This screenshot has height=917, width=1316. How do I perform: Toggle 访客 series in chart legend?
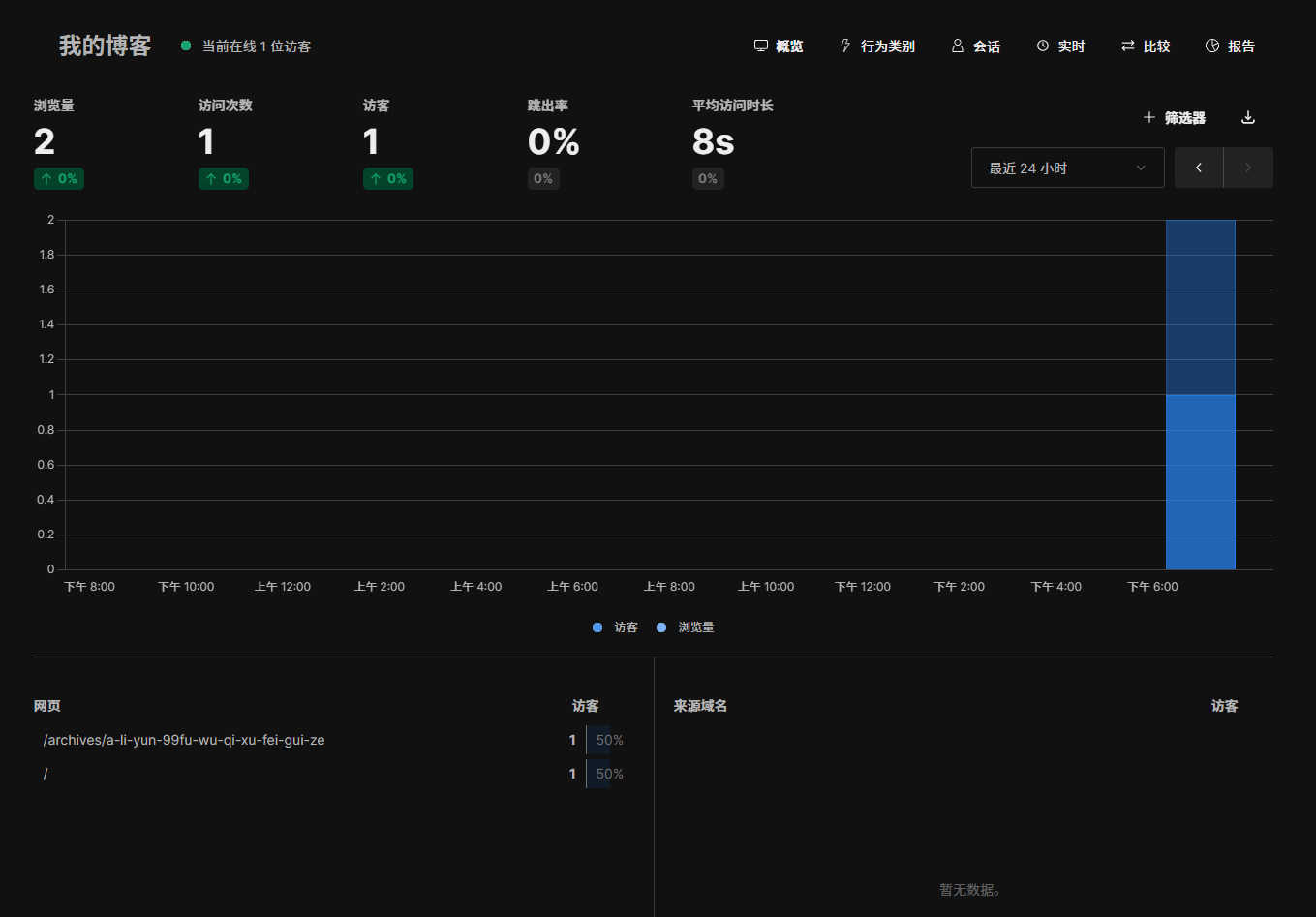click(616, 627)
